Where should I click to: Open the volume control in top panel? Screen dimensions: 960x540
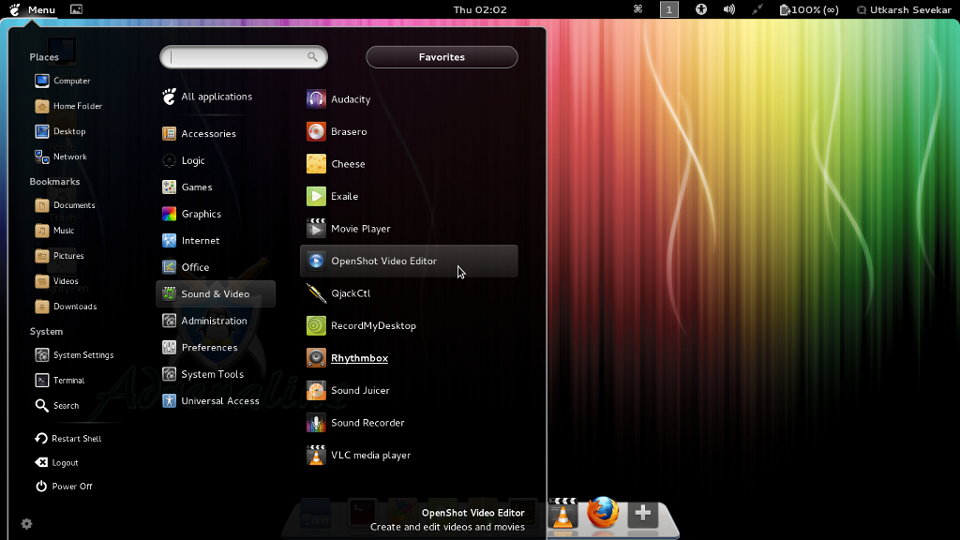729,9
